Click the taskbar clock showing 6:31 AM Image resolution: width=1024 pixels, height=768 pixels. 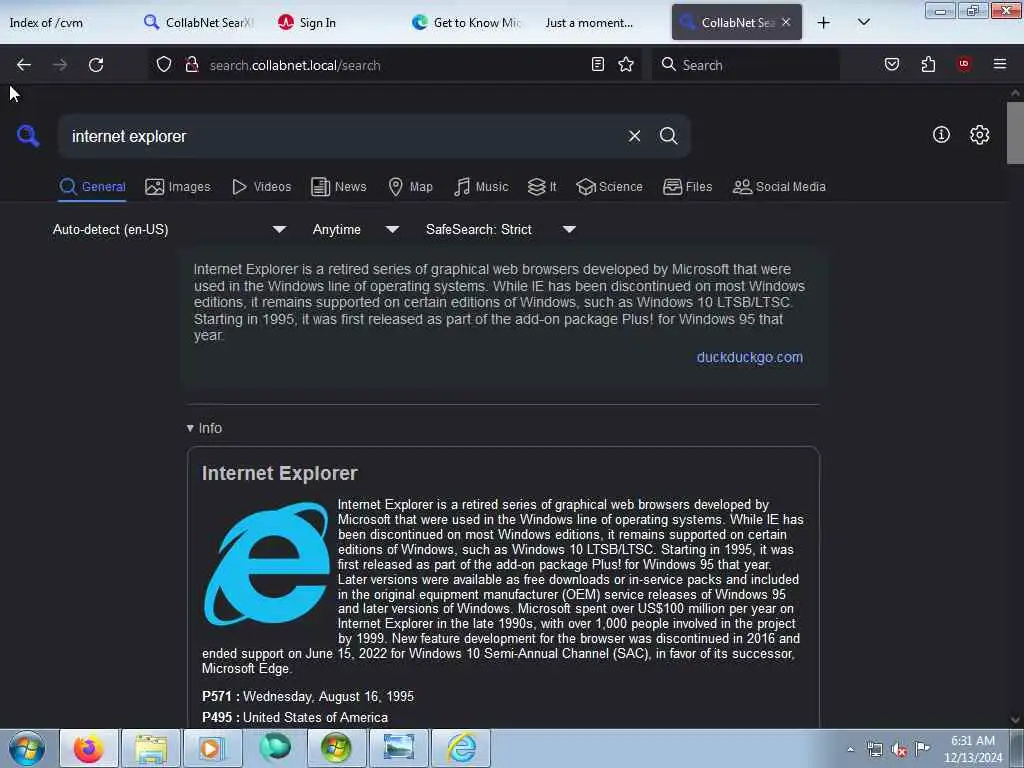coord(973,749)
